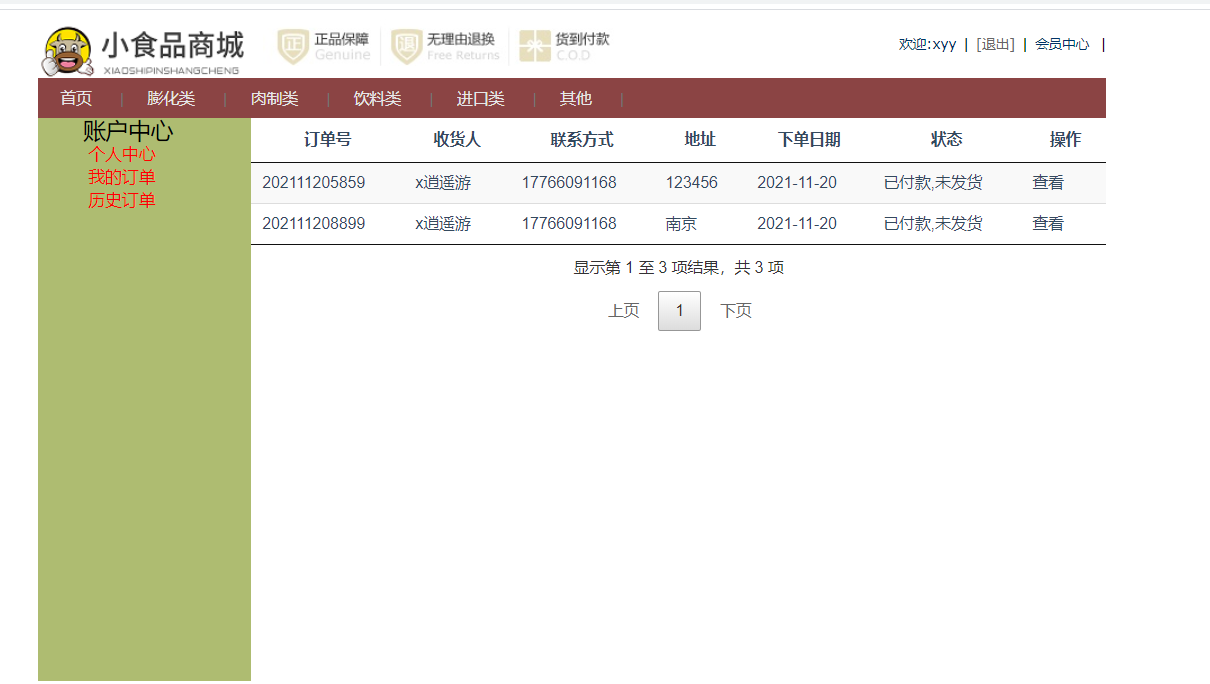Click recipient x逍遥游 in order 202111205859 row
1210x684 pixels.
(x=443, y=183)
